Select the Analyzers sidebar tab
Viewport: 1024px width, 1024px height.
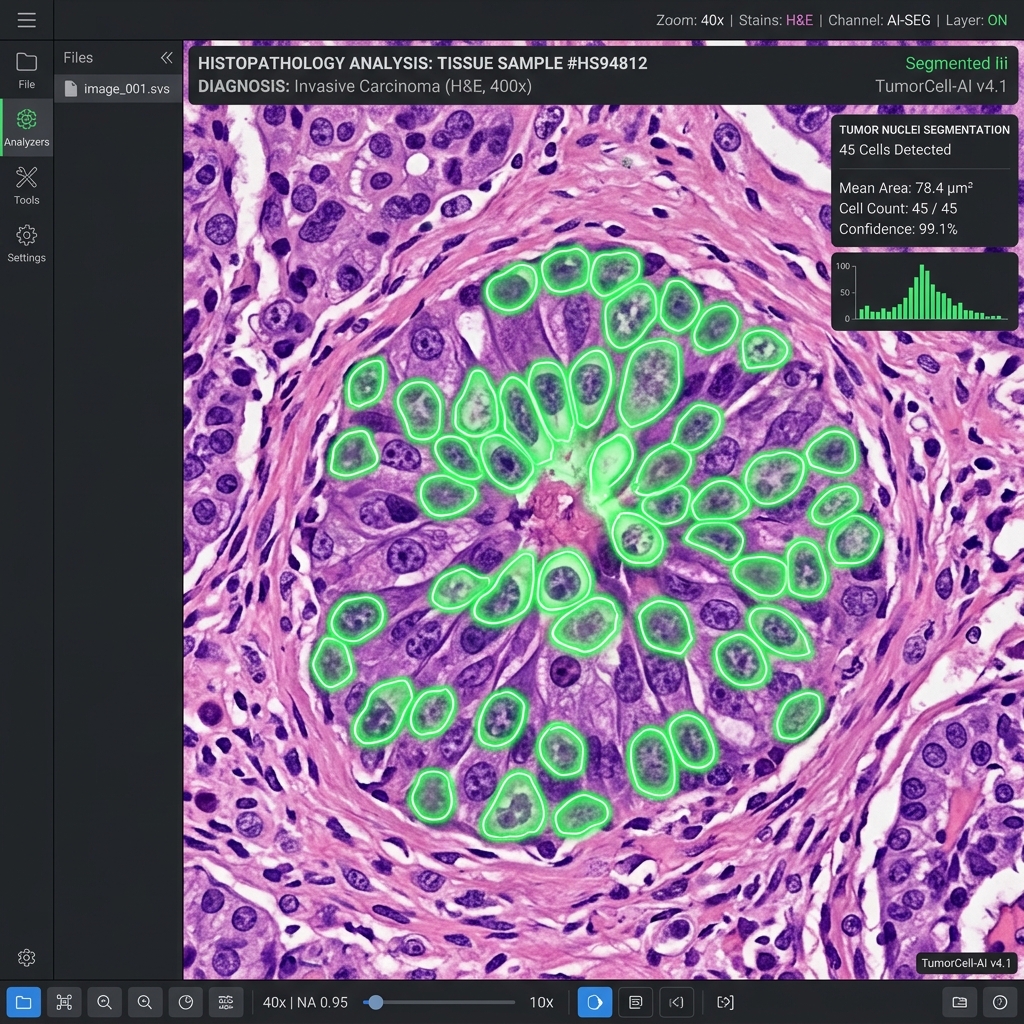point(26,128)
